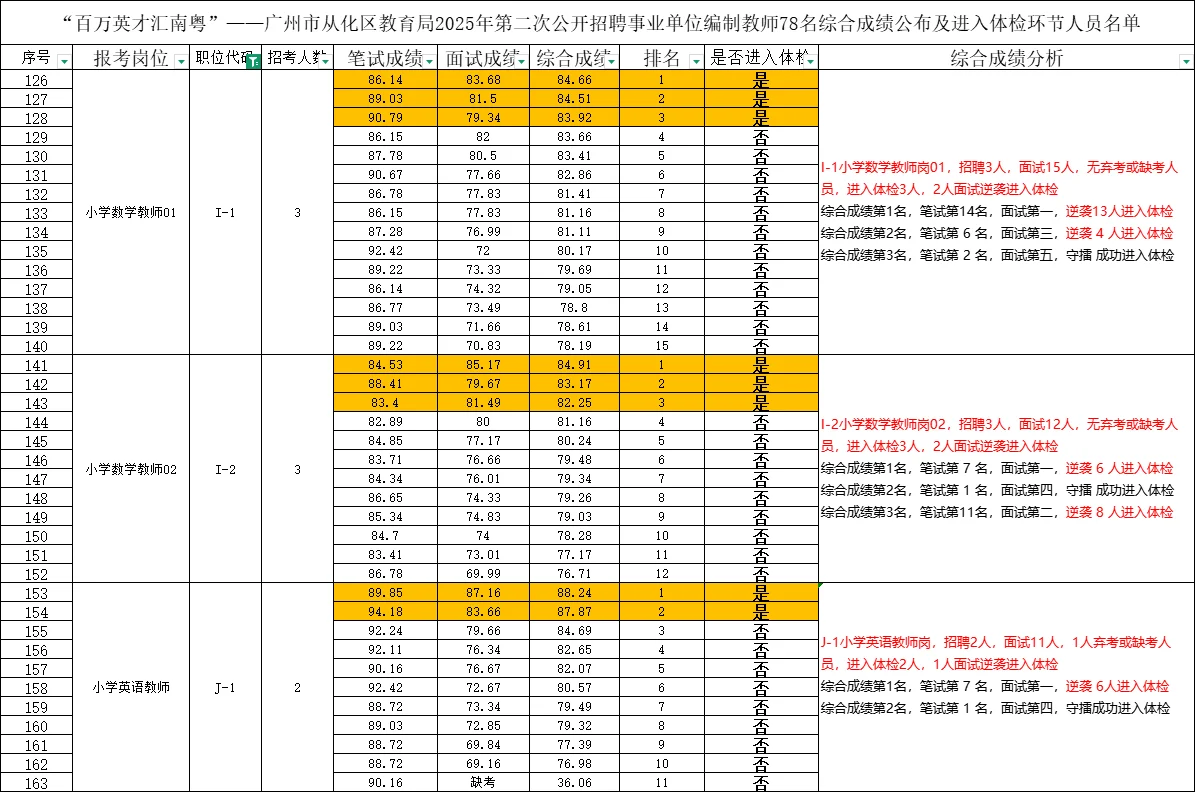
Task: Select the highlighted composite score 87.87
Action: (575, 611)
